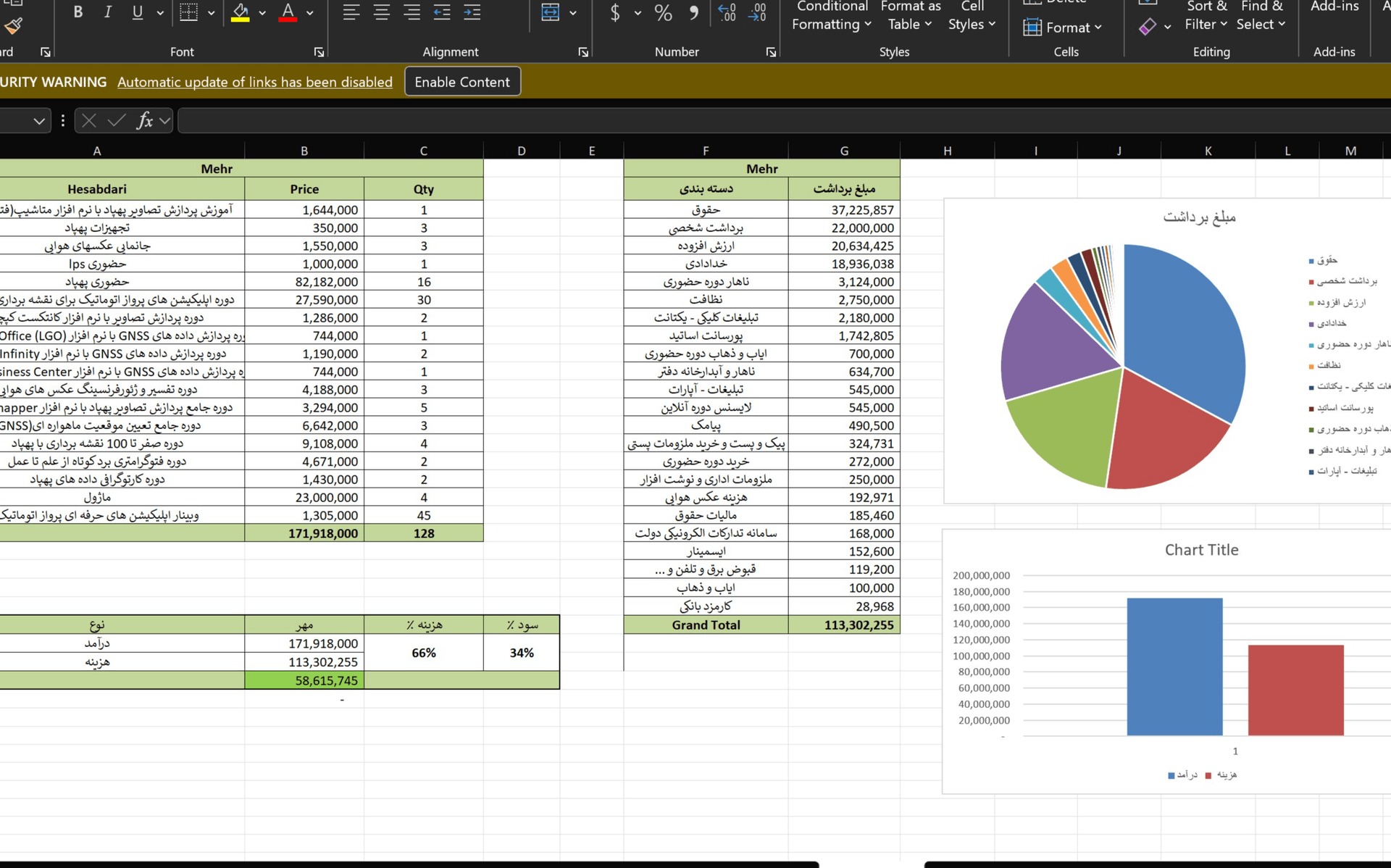Click Format Painter brush icon
The image size is (1391, 868).
(x=13, y=27)
